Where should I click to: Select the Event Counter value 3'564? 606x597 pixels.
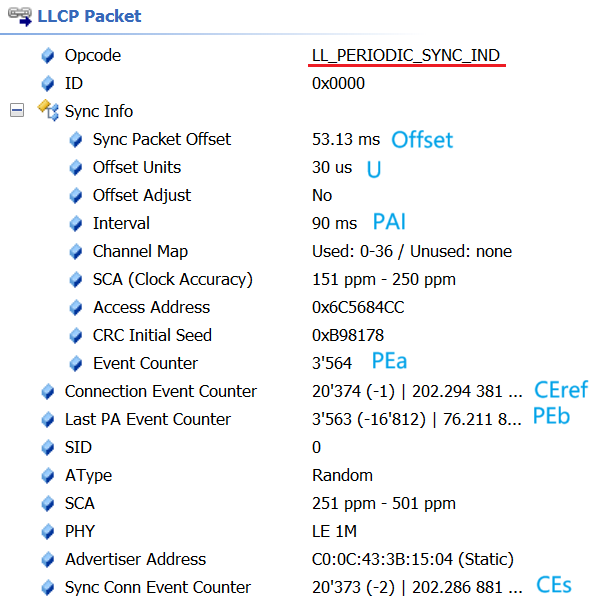[332, 363]
